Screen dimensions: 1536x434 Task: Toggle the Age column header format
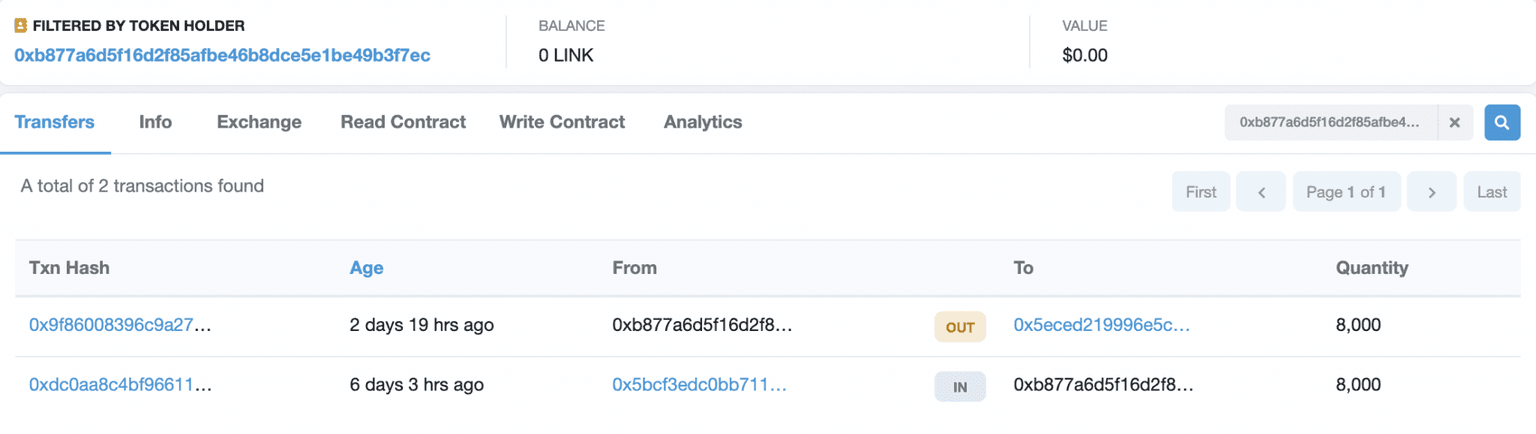366,268
